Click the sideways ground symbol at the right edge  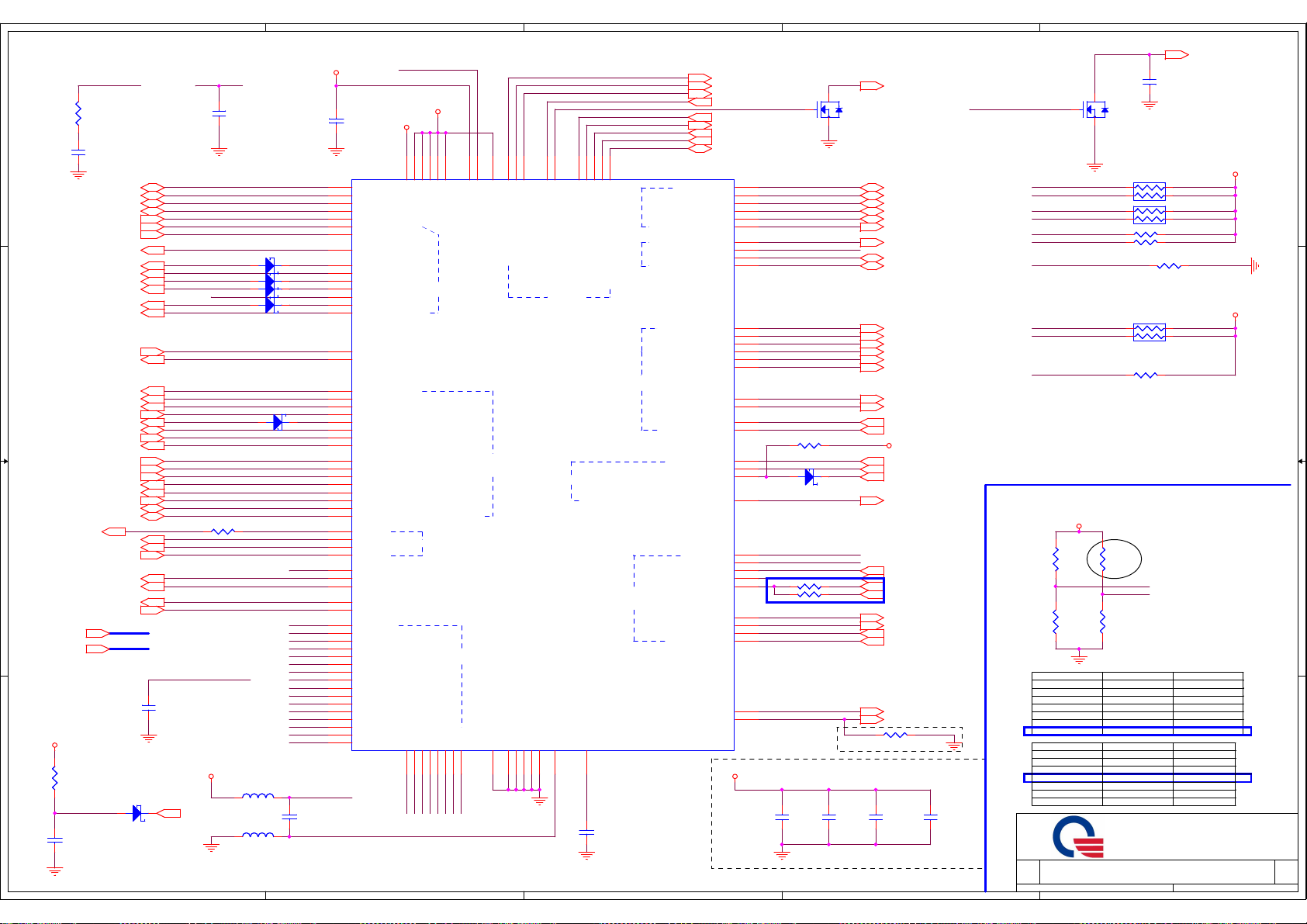tap(1254, 265)
